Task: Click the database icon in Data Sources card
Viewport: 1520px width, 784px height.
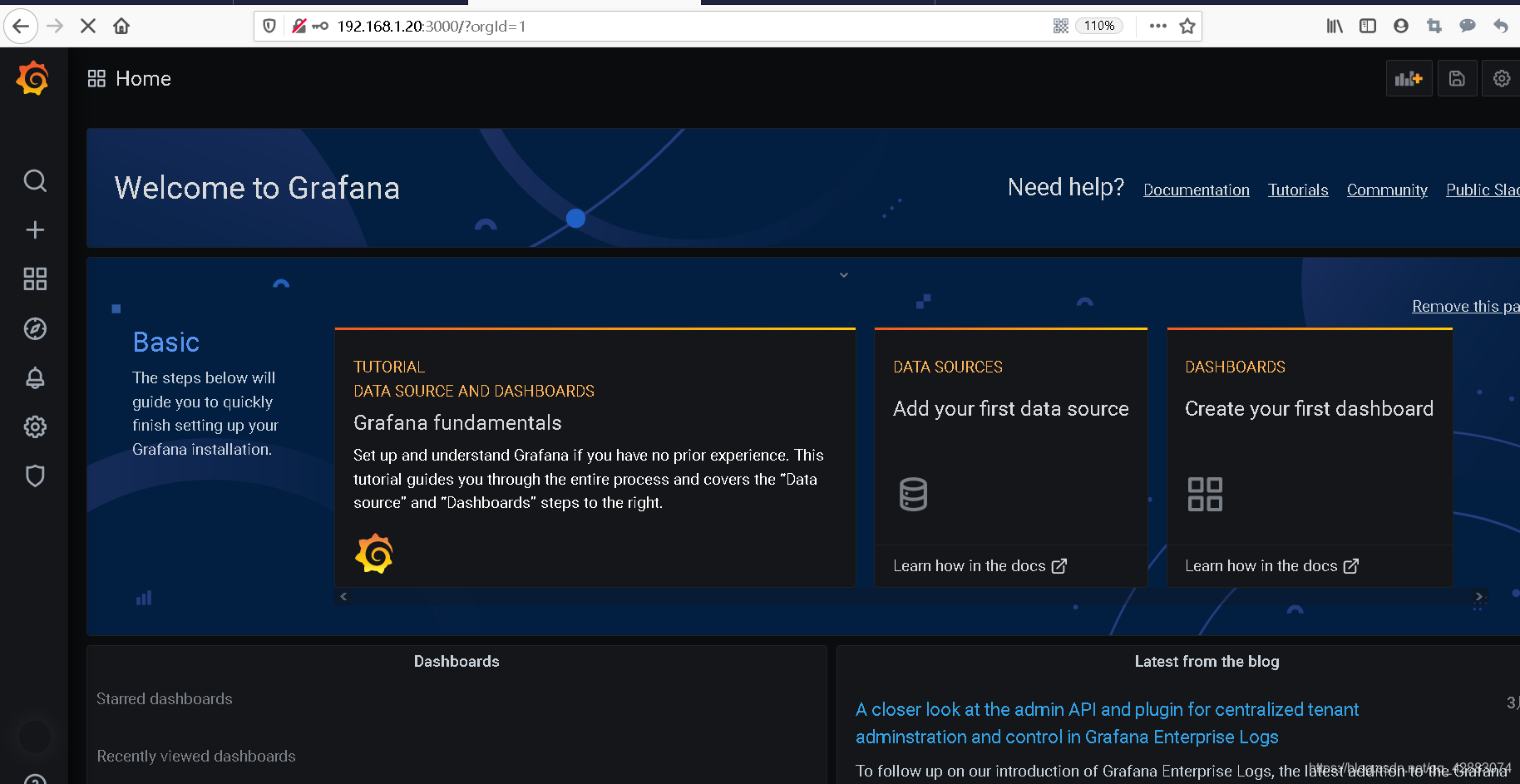Action: pos(913,494)
